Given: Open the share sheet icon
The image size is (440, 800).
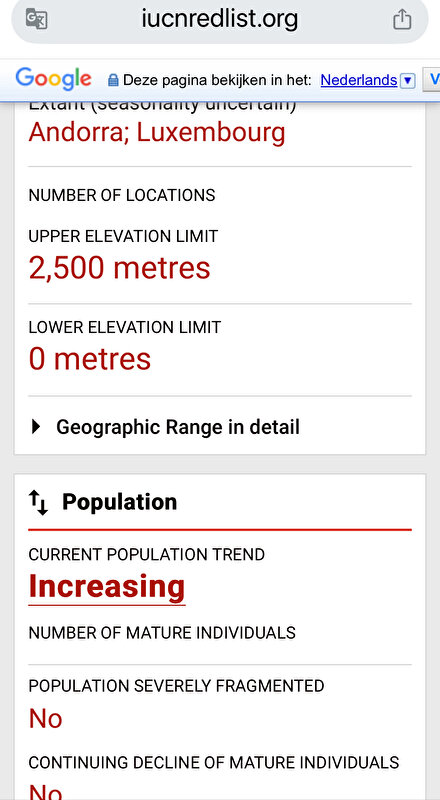Looking at the screenshot, I should 402,19.
